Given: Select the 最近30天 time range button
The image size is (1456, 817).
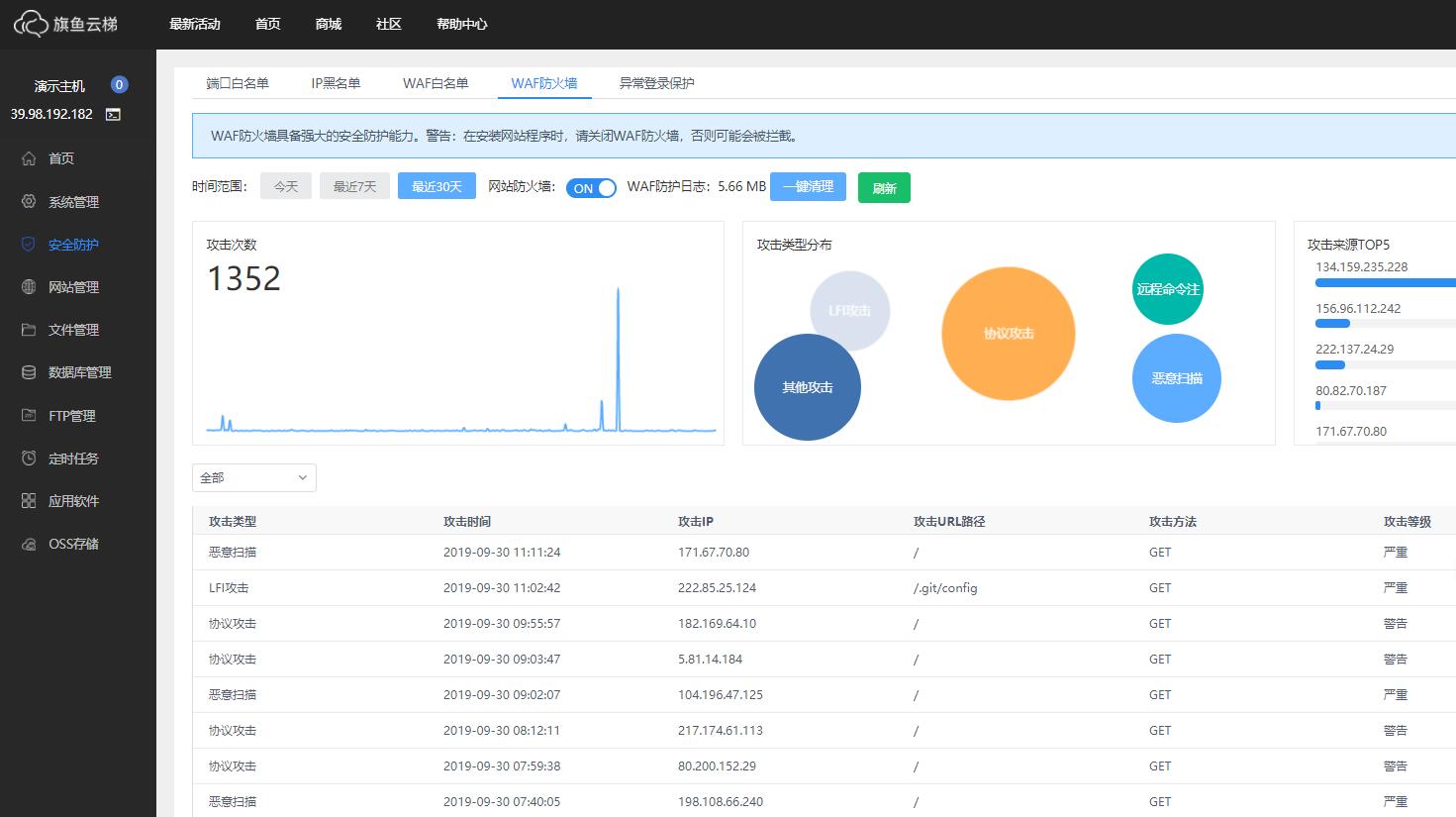Looking at the screenshot, I should 437,186.
